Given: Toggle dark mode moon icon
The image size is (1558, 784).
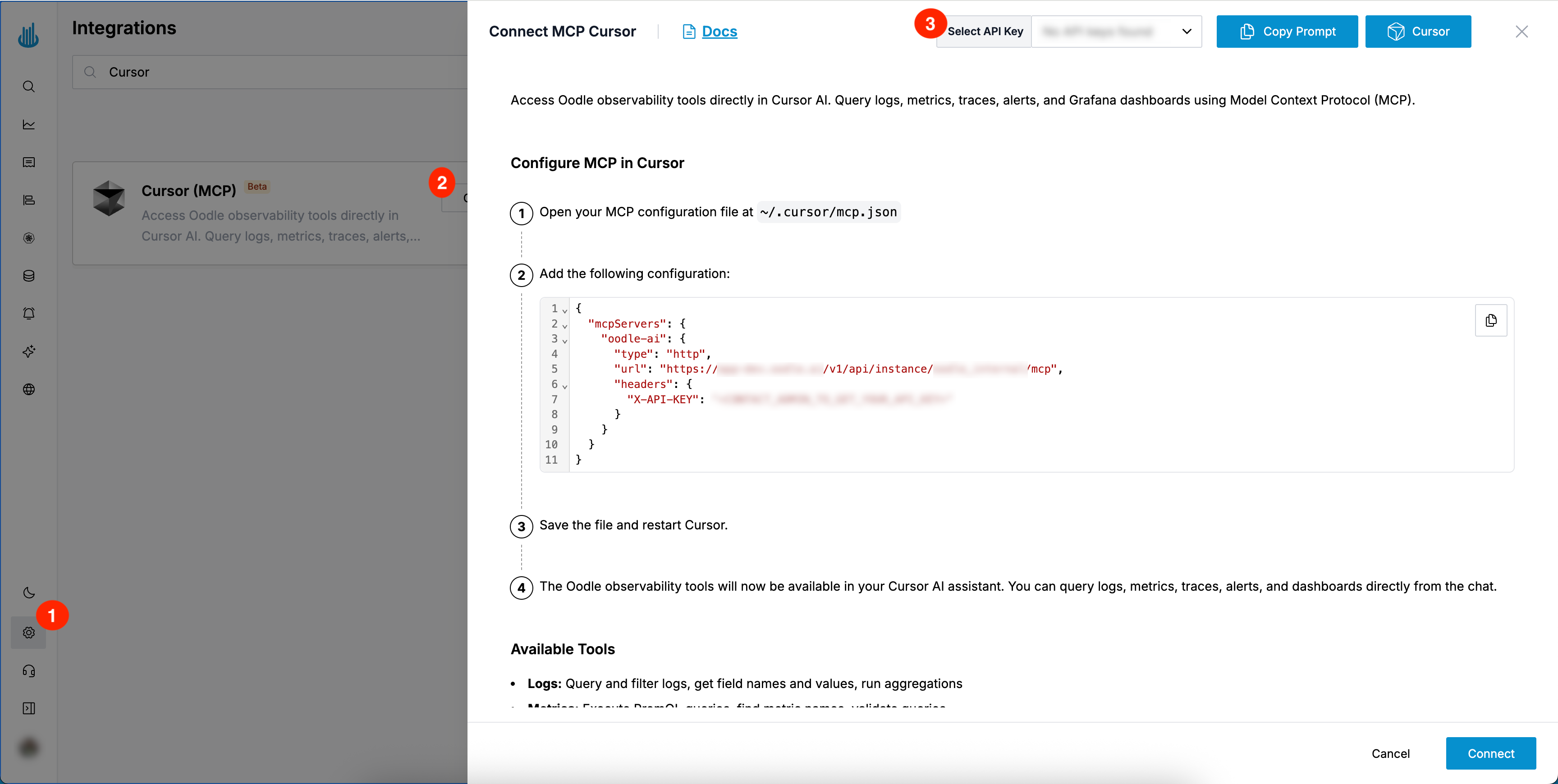Looking at the screenshot, I should click(x=28, y=593).
